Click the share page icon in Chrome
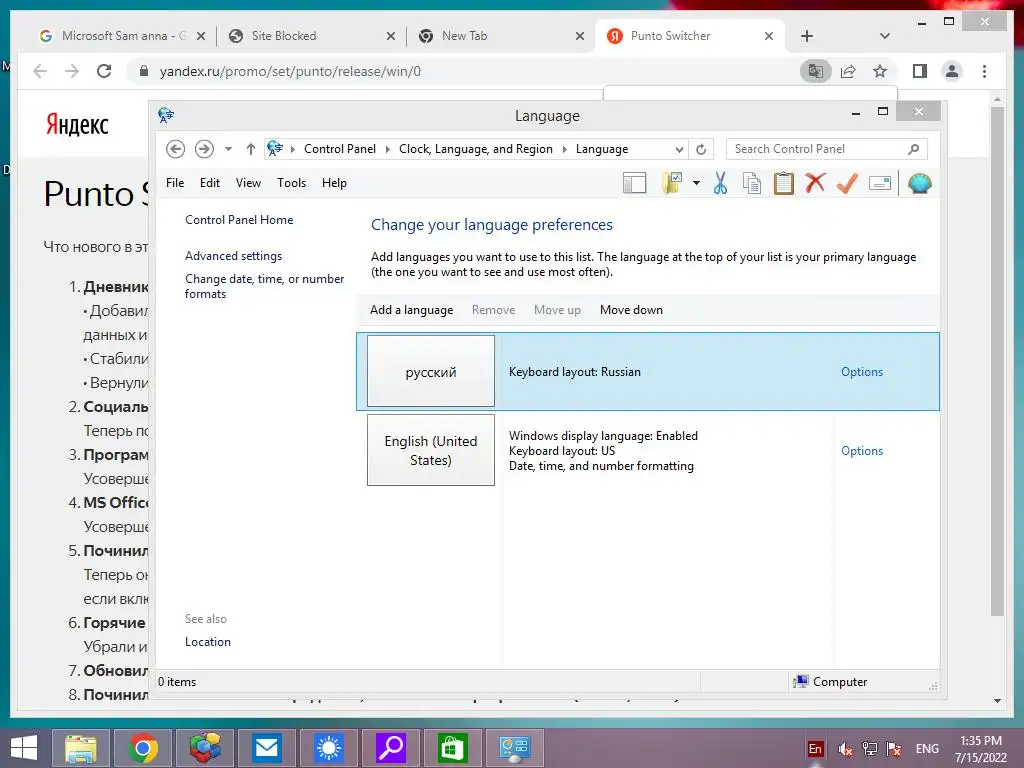This screenshot has height=768, width=1024. coord(848,71)
